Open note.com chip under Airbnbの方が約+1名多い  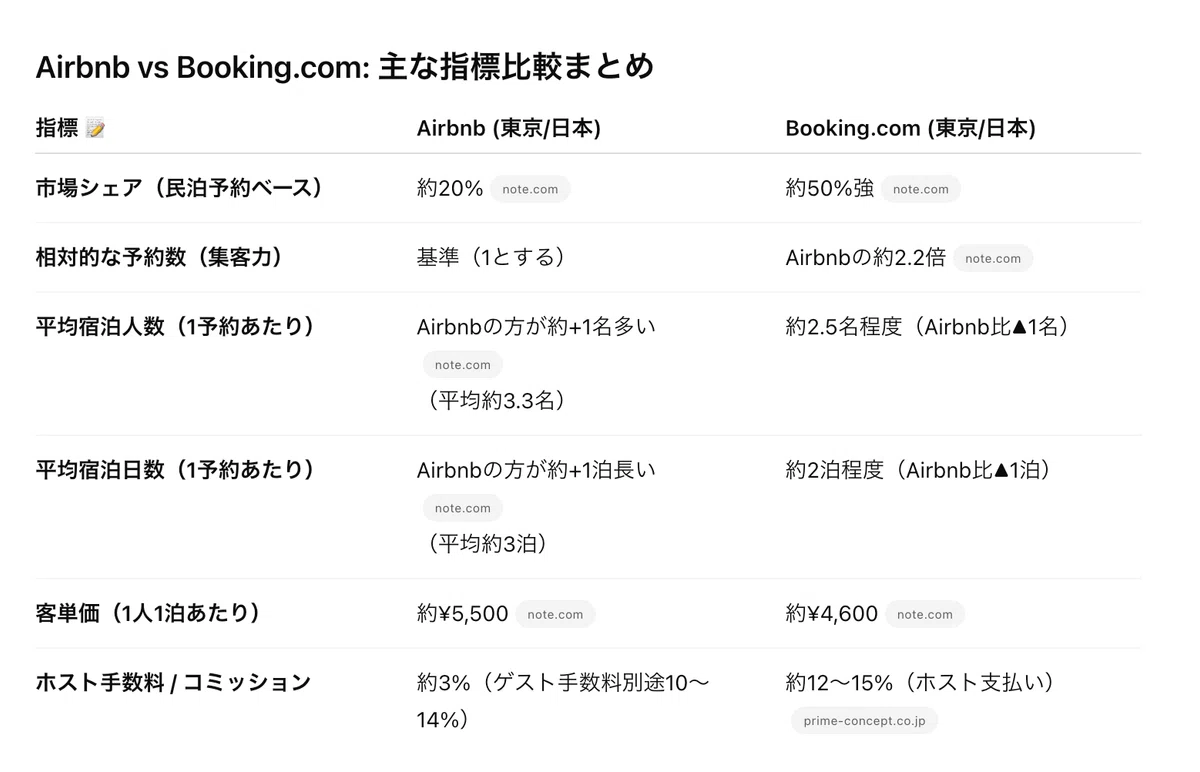(x=462, y=365)
